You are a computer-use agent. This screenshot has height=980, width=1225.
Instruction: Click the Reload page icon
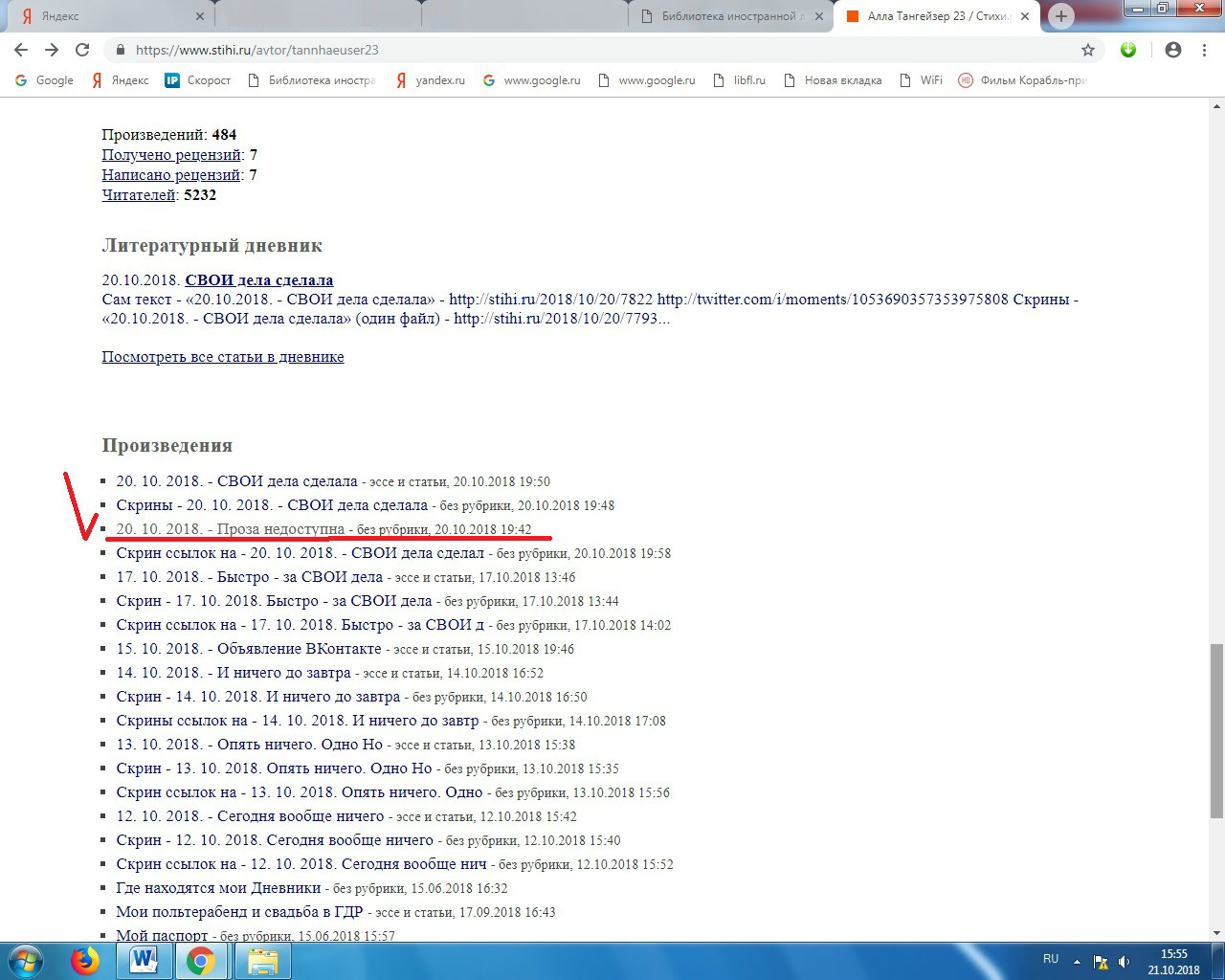click(x=82, y=50)
